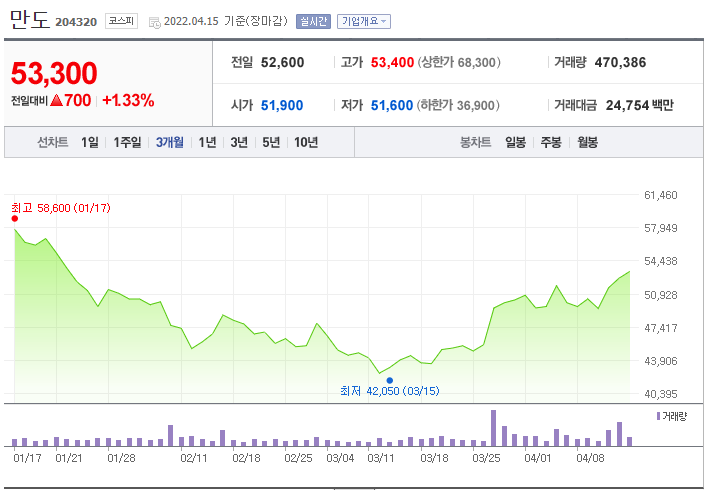The height and width of the screenshot is (490, 704).
Task: Toggle the 실시간 real-time button
Action: click(313, 21)
